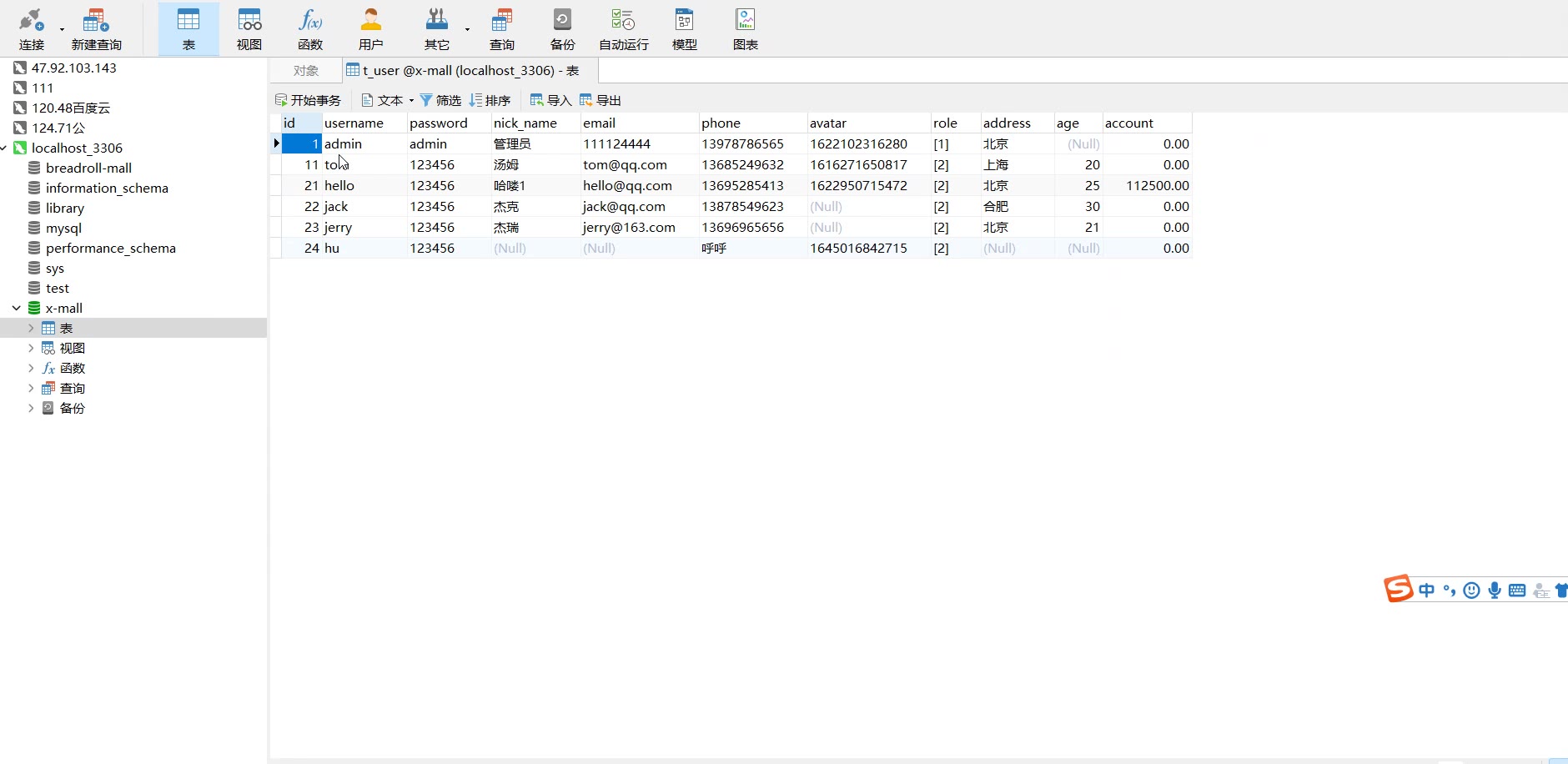The height and width of the screenshot is (764, 1568).
Task: Click the 连接 connection icon
Action: click(32, 28)
